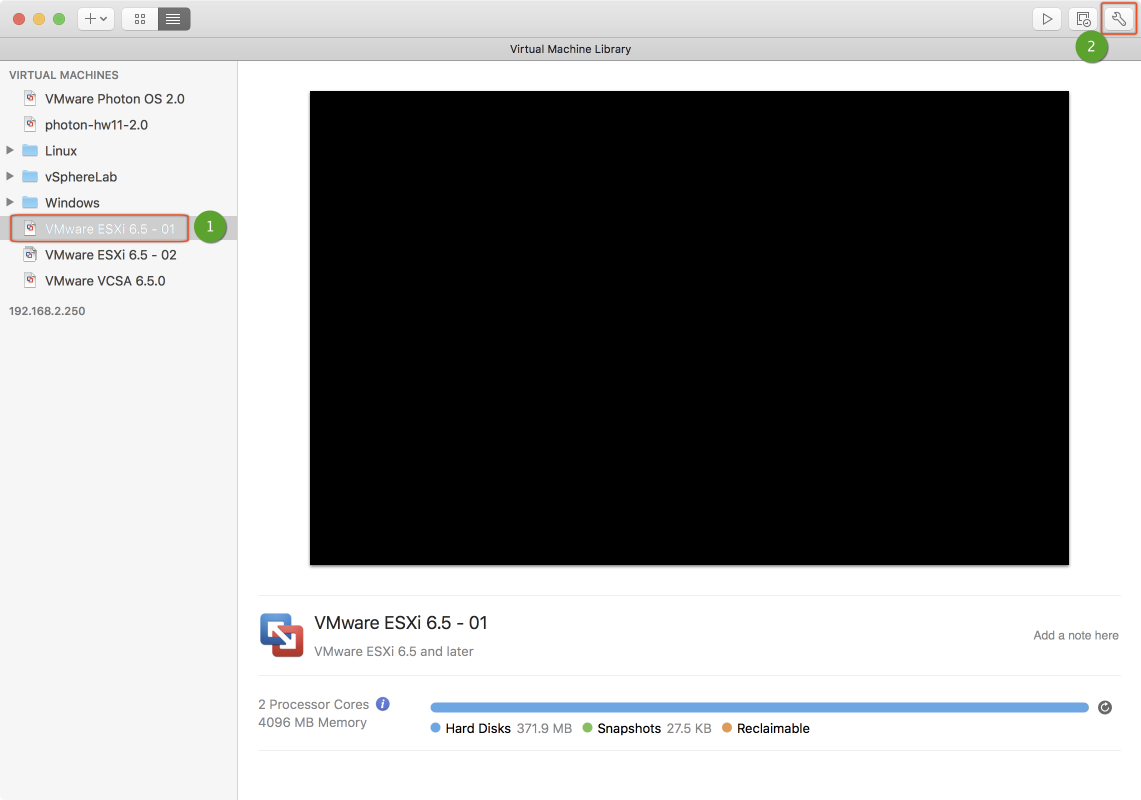Click the processor info icon
The height and width of the screenshot is (800, 1141).
click(x=382, y=704)
